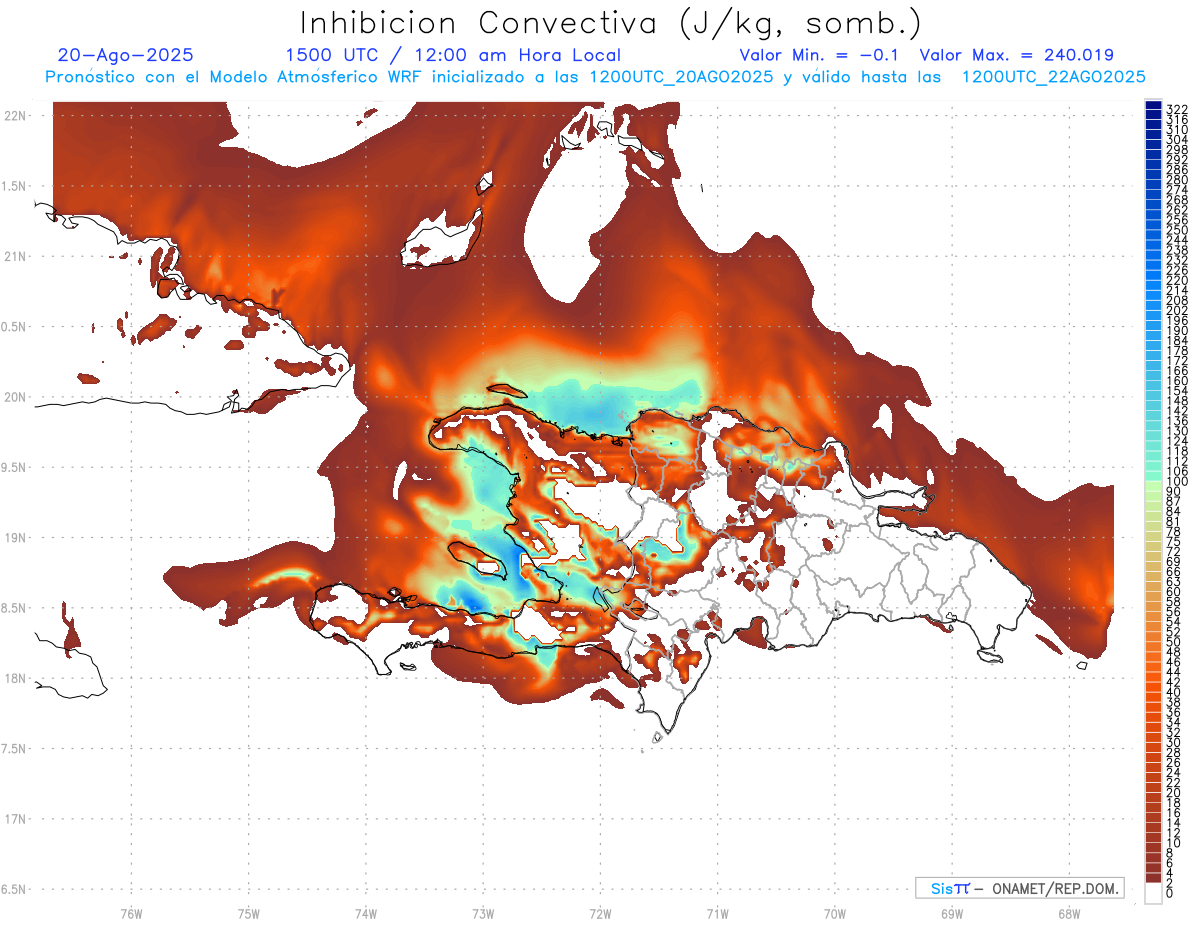
Task: Click the 74W longitude label
Action: point(366,913)
